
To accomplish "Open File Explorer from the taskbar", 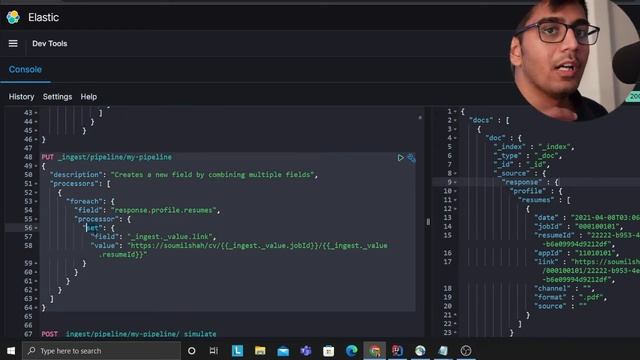I will pos(260,351).
